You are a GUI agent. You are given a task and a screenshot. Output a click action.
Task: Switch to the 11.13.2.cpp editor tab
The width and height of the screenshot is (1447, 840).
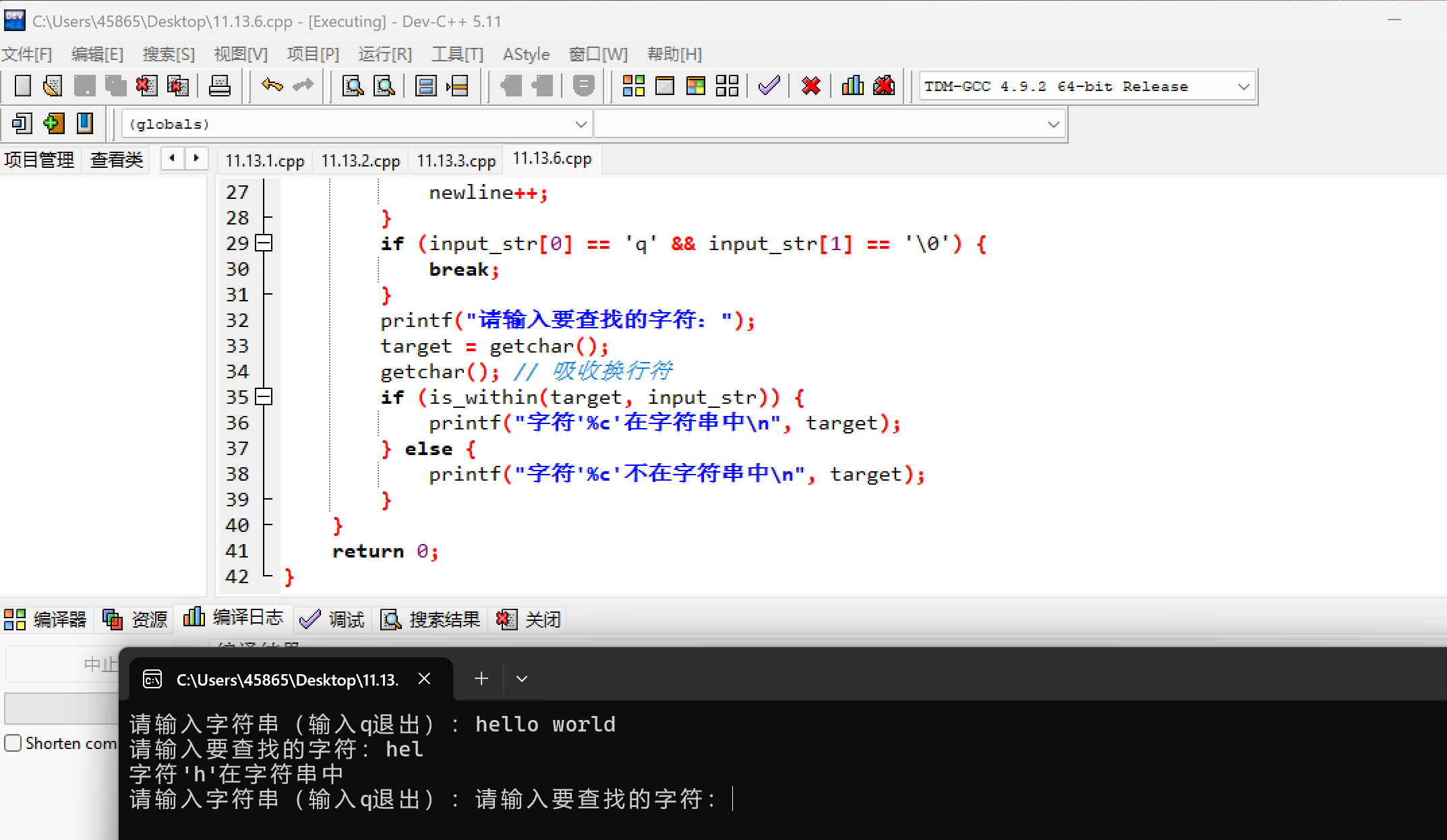point(360,161)
